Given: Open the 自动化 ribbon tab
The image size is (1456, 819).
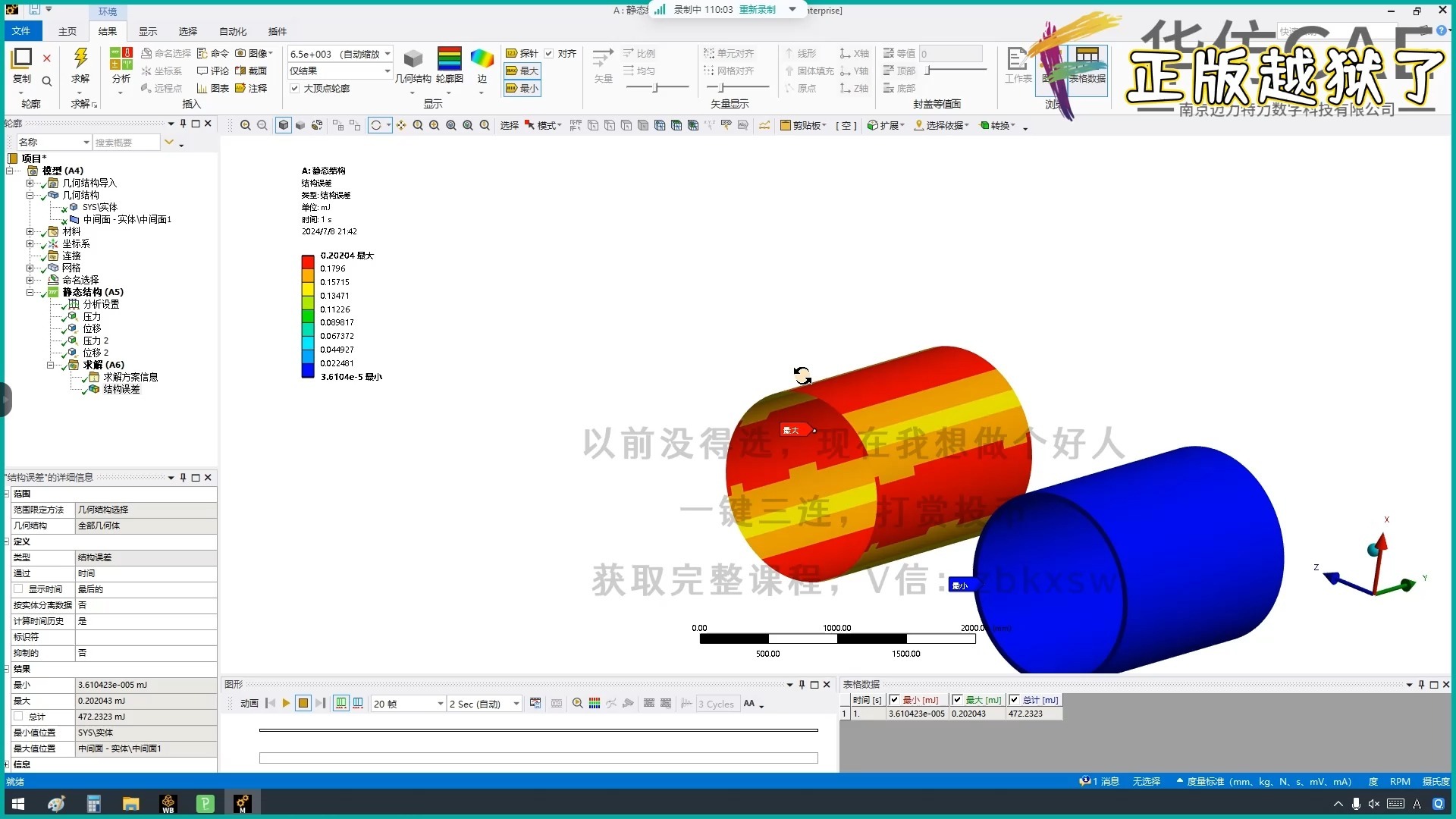Looking at the screenshot, I should (233, 31).
